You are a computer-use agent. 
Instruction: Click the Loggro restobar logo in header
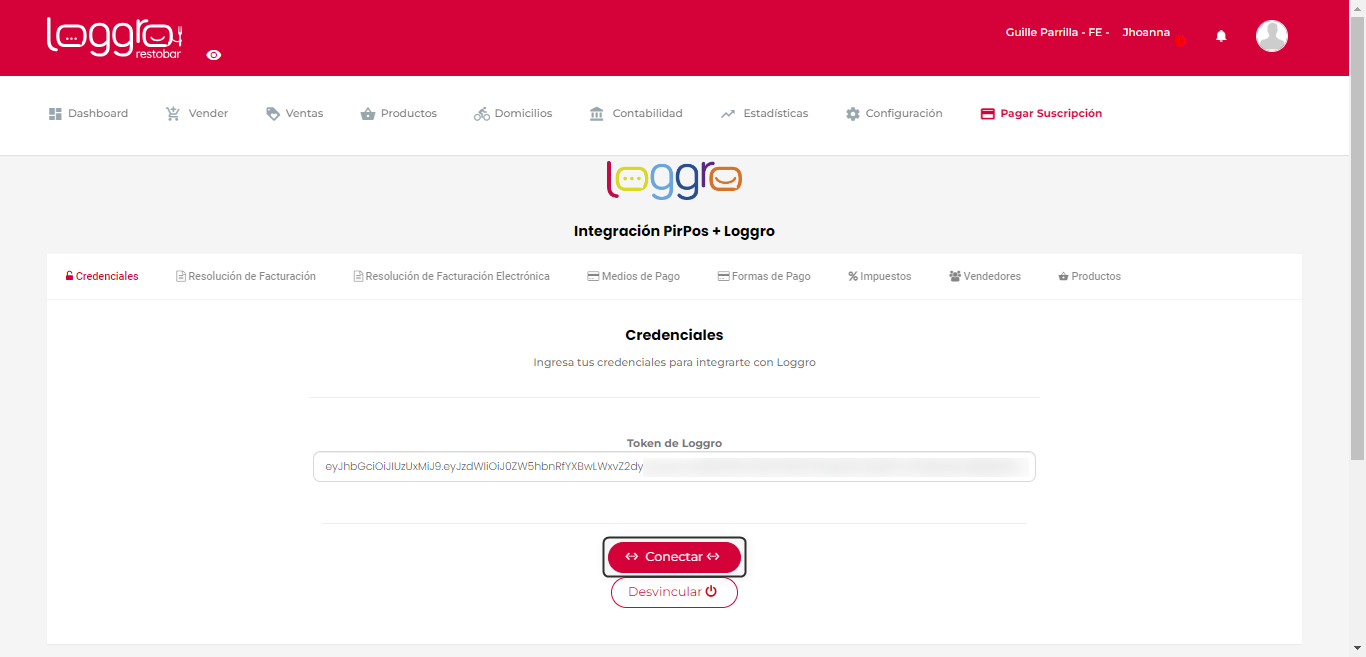coord(114,38)
